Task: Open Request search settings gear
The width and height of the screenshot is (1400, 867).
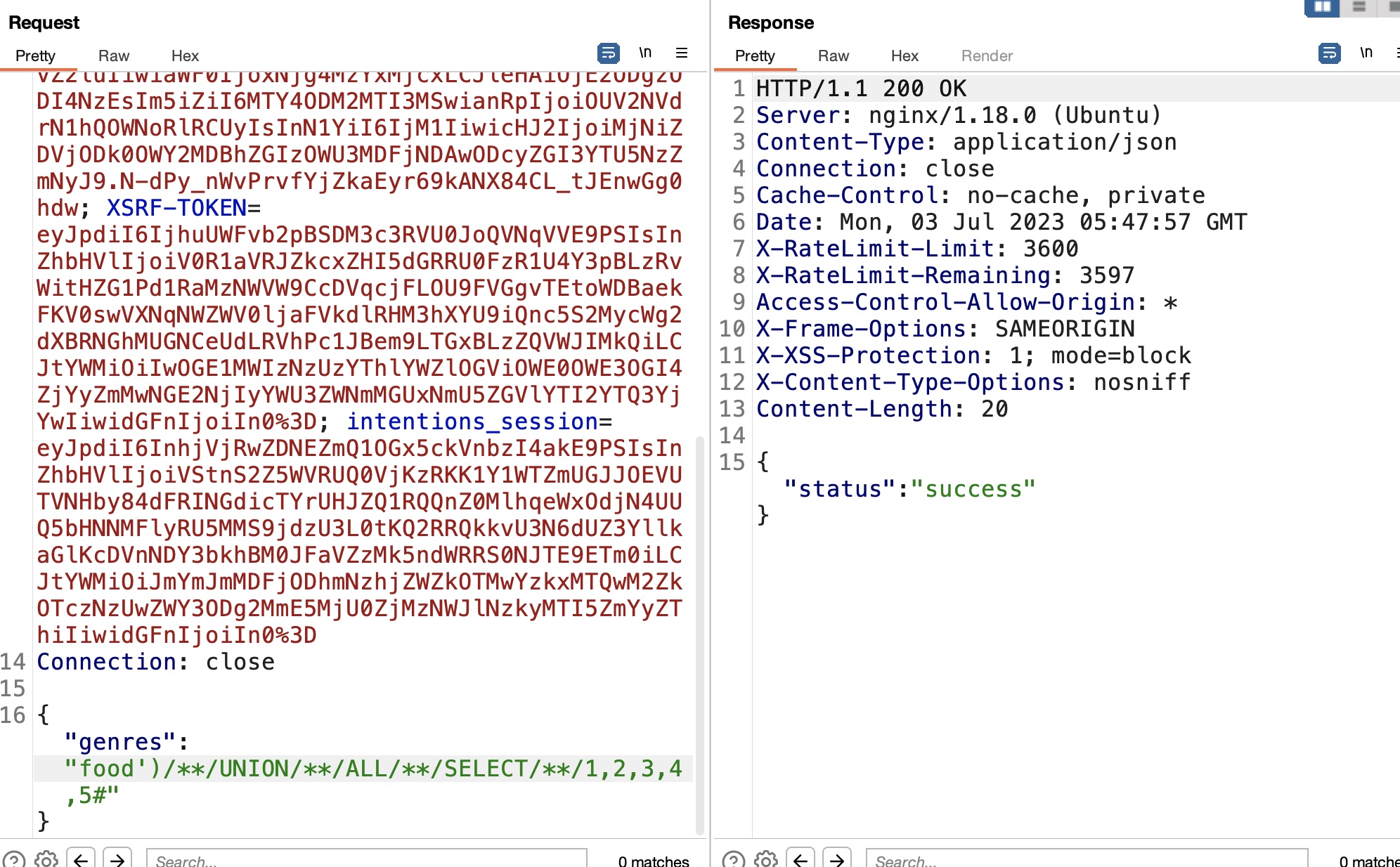Action: (46, 859)
